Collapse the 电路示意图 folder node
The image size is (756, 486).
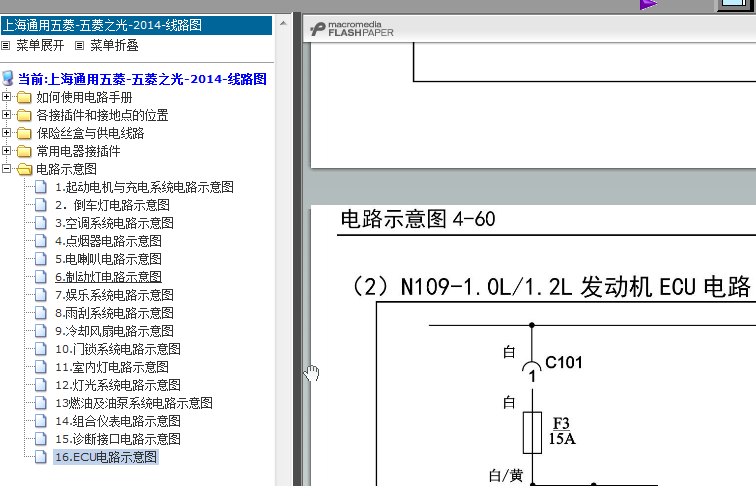pos(6,169)
